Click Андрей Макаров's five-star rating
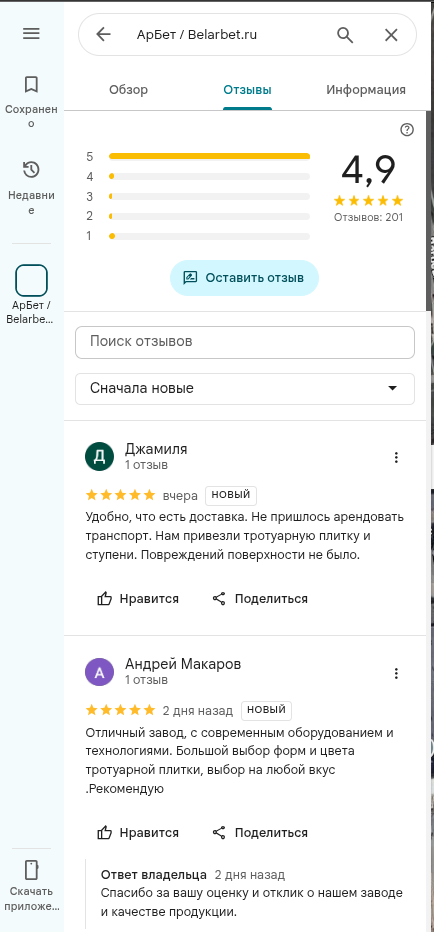 pos(121,710)
